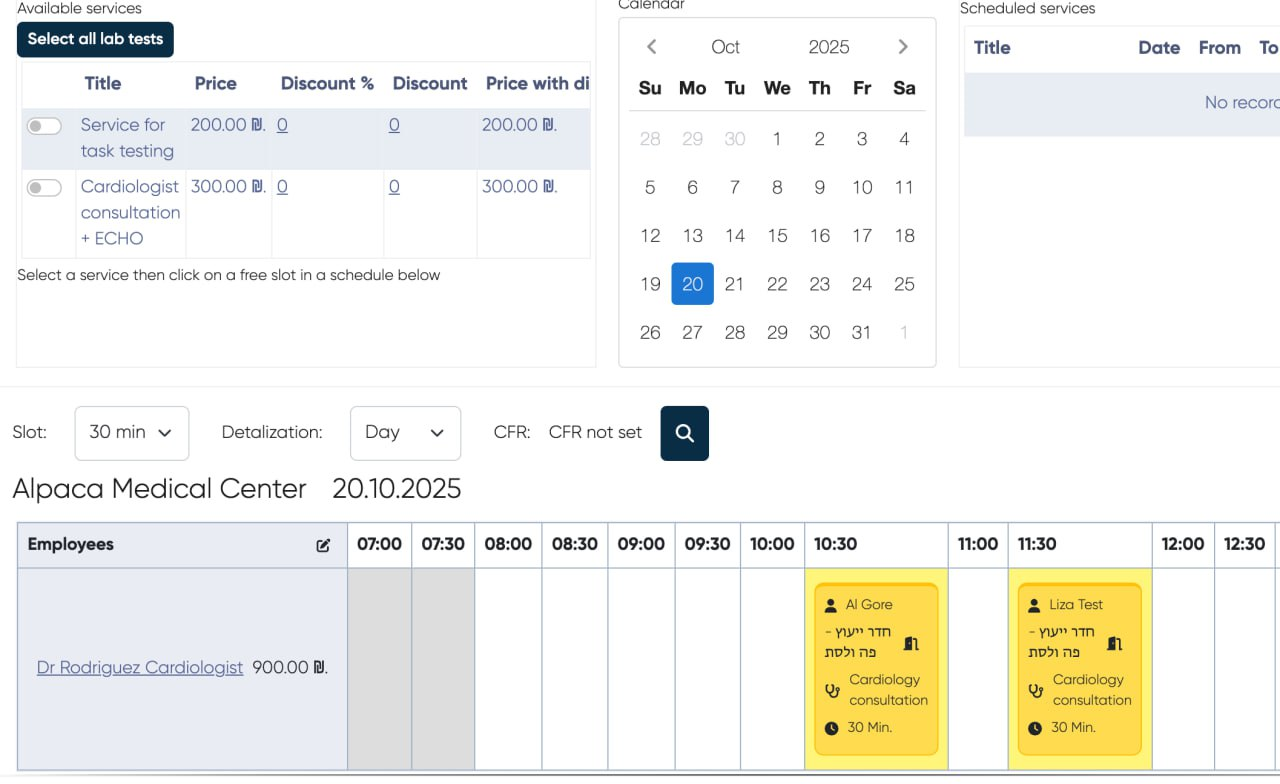Open the Slot 30 min dropdown

131,433
